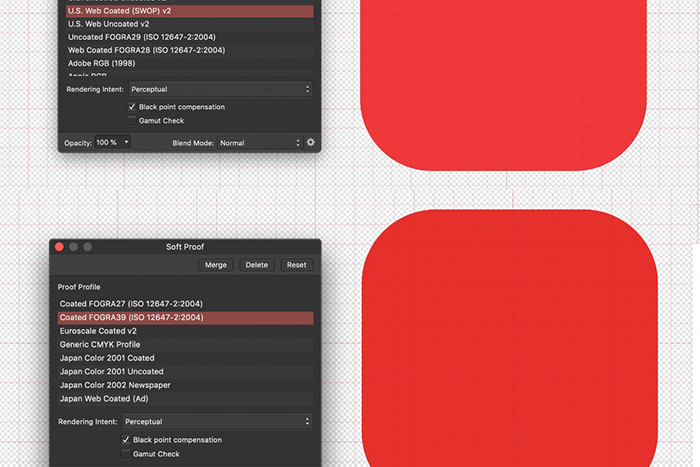Enable Gamut Check in titled Soft Proof window

(126, 454)
